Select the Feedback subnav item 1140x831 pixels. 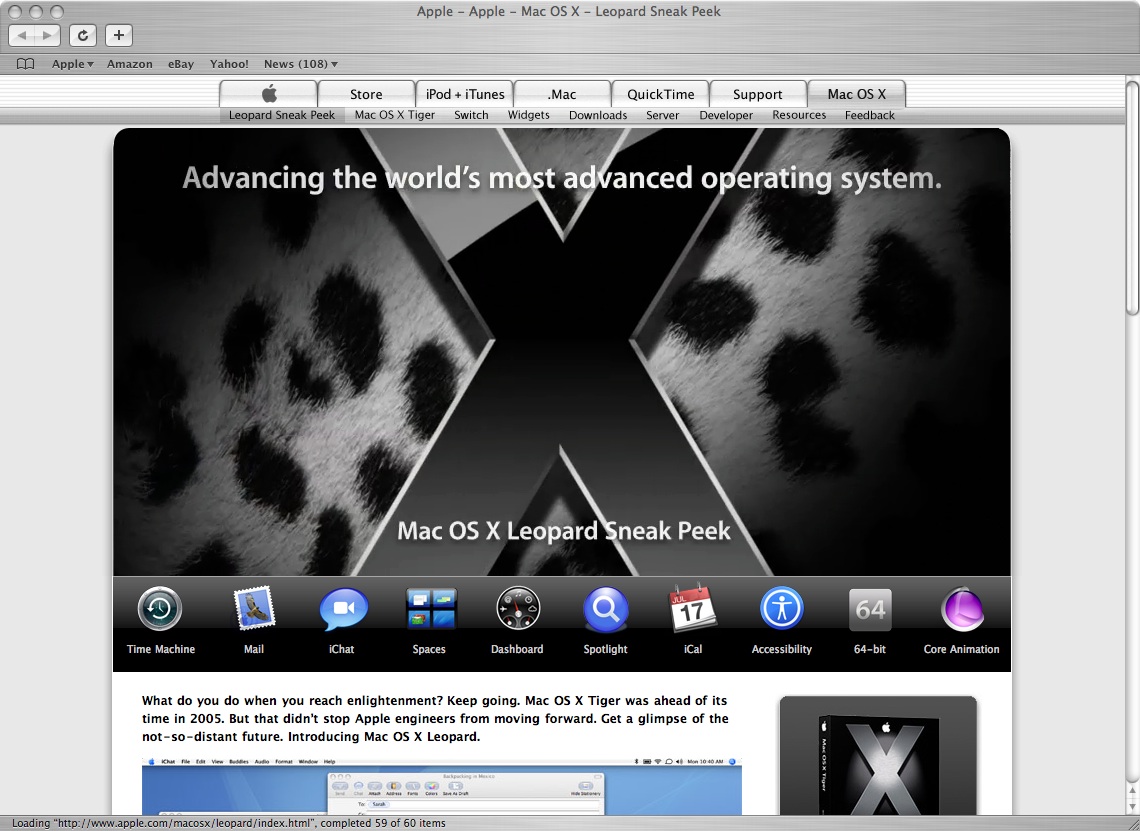[870, 115]
